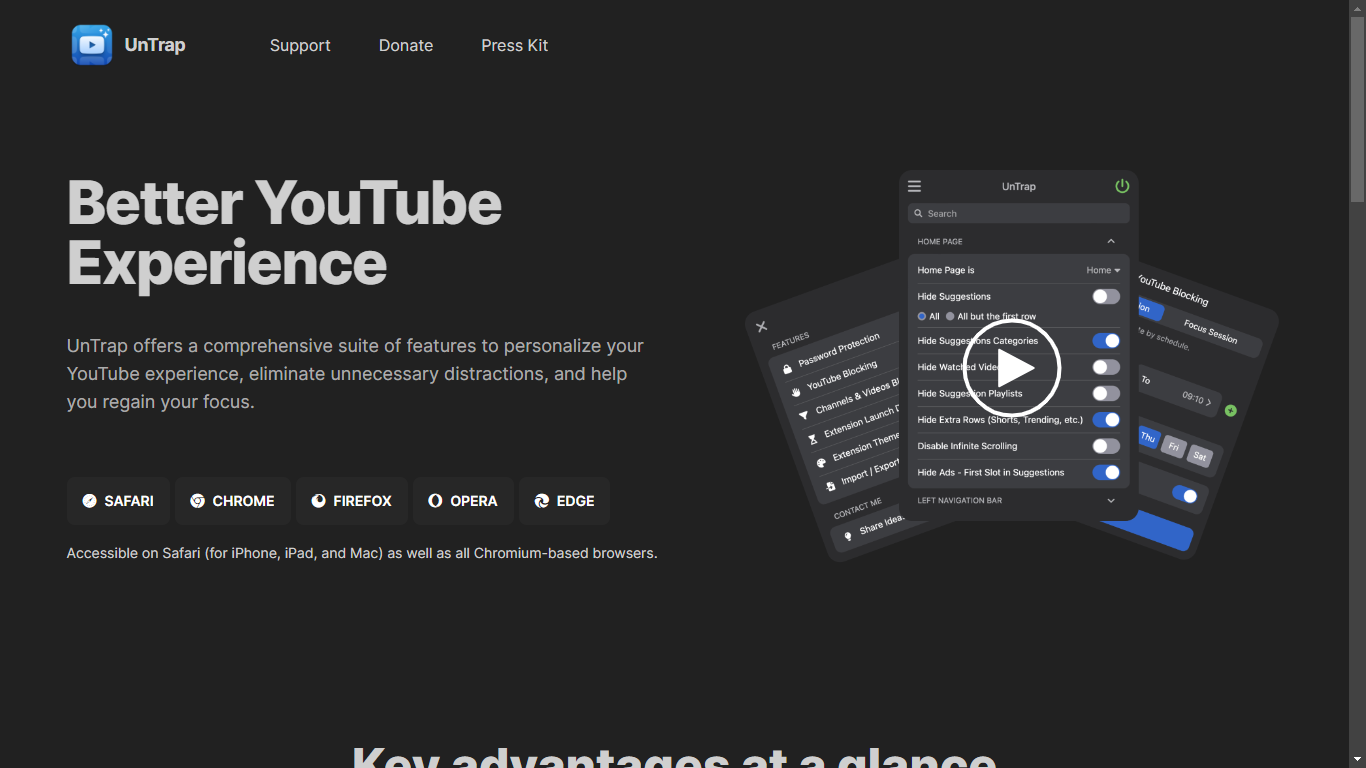Click the magnifier icon in Search bar

(x=919, y=214)
